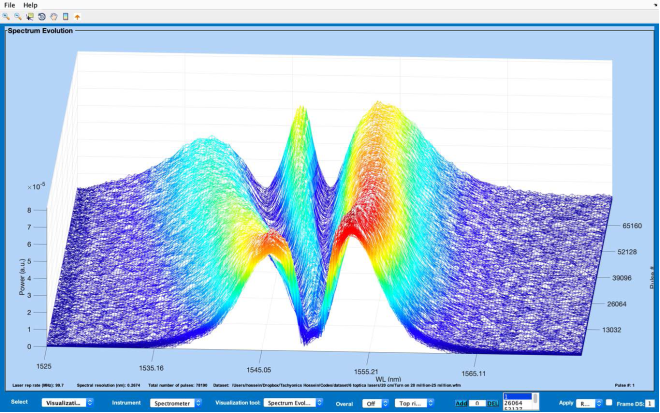660x413 pixels.
Task: Open the File menu
Action: click(10, 5)
